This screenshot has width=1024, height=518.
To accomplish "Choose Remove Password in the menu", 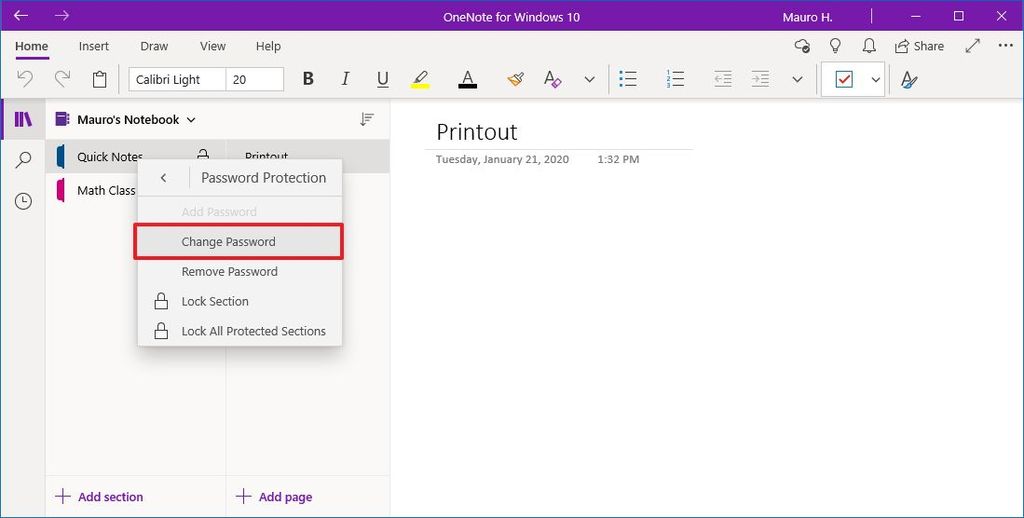I will coord(239,272).
